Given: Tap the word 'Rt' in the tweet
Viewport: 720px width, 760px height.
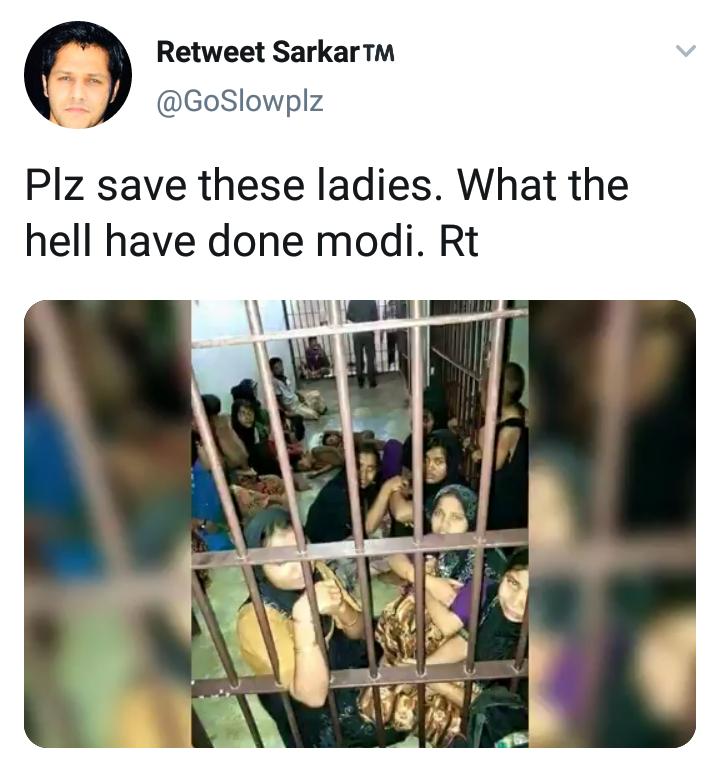Looking at the screenshot, I should [459, 241].
